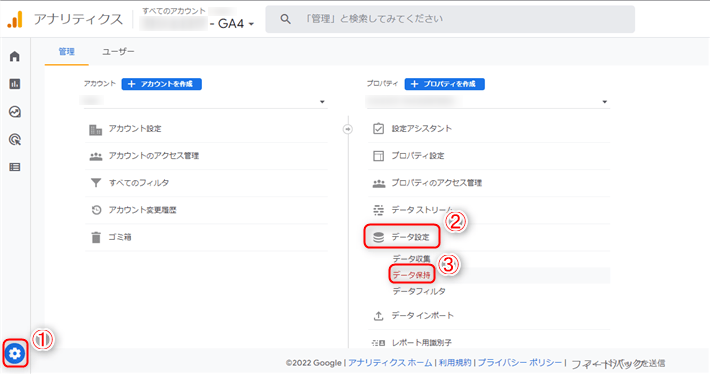Open アナリティクス ホーム footer link

390,363
